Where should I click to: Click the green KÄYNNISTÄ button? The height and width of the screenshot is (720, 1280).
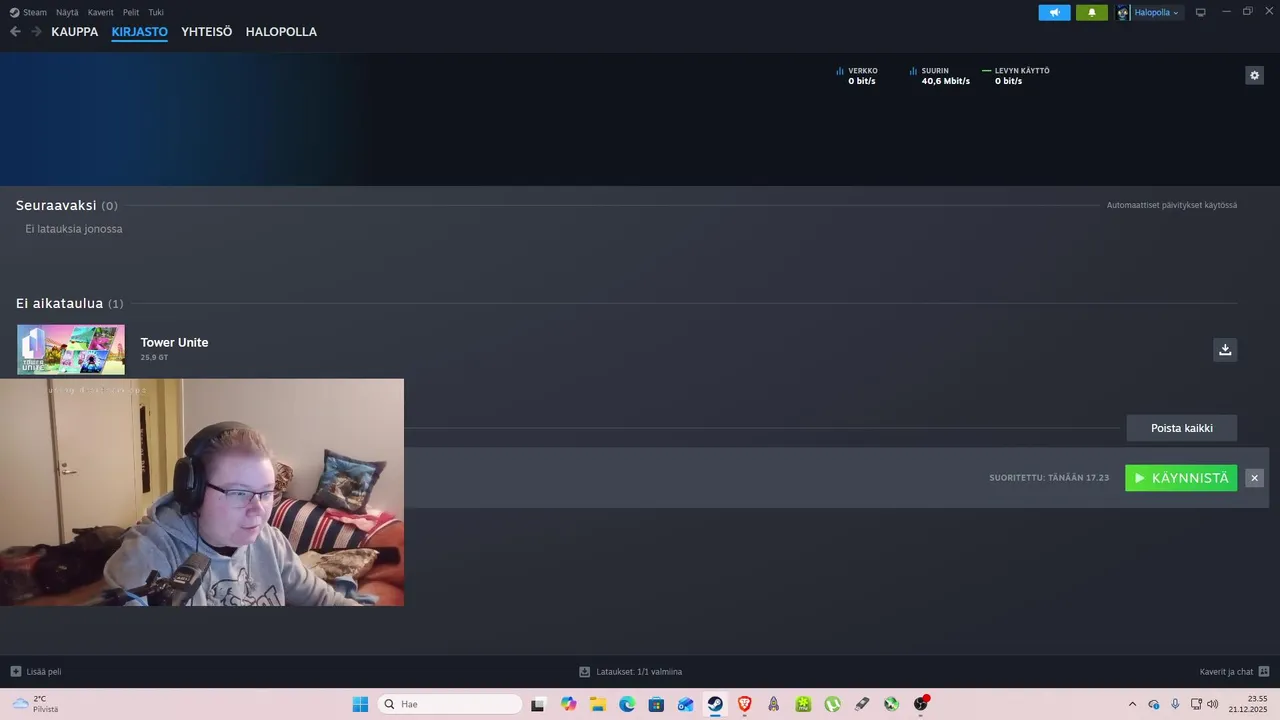(1181, 478)
